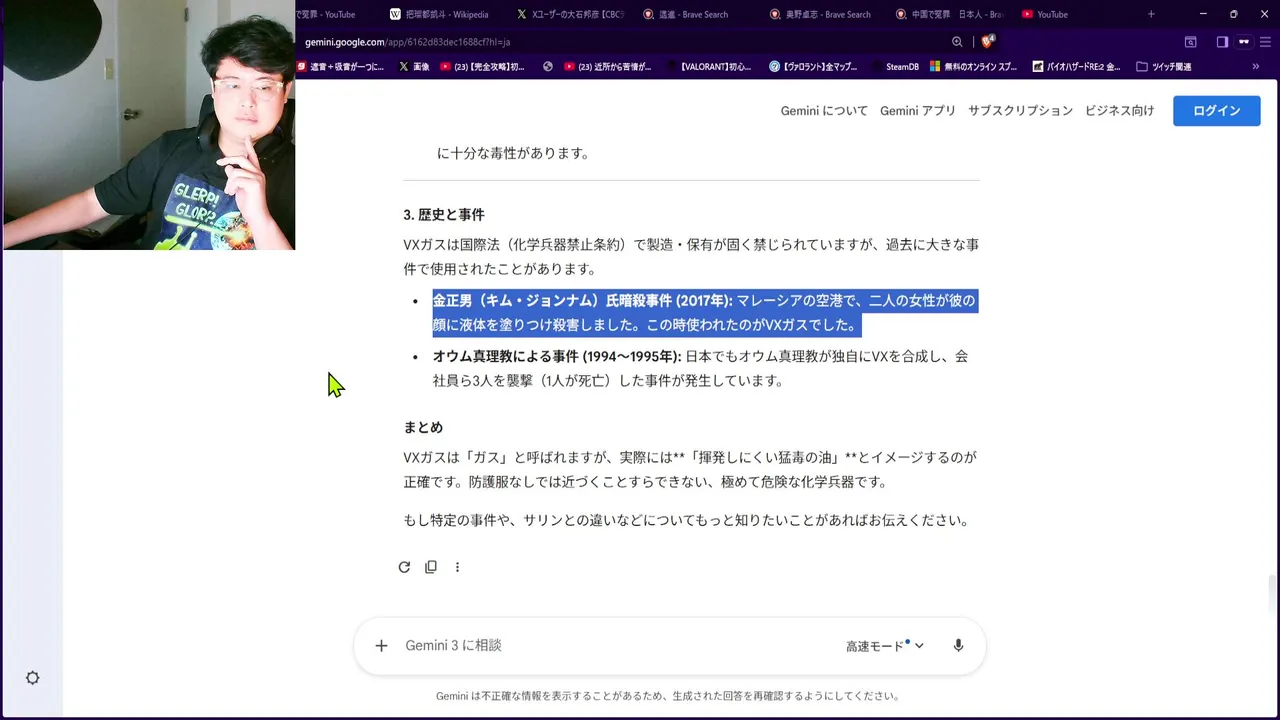Click the disclaimer text below prompt box

coord(668,696)
